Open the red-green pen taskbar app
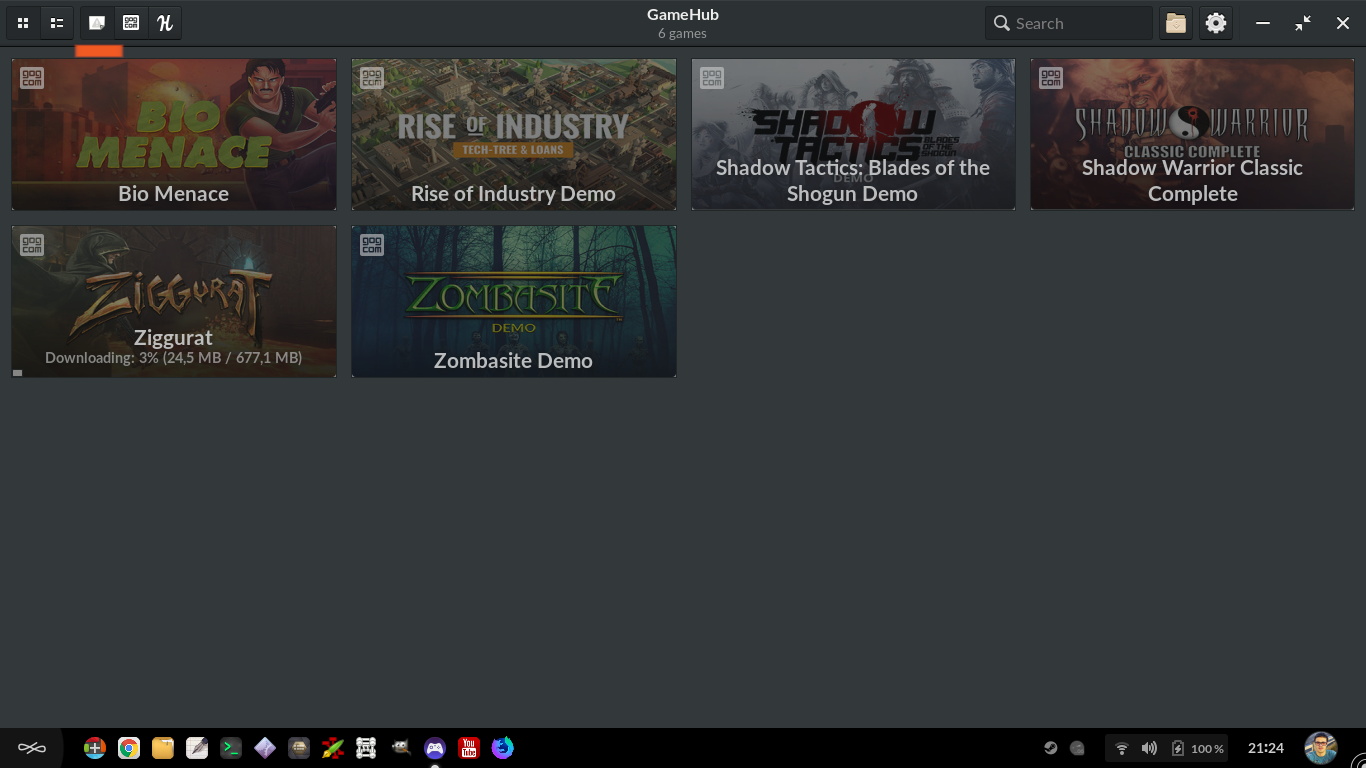 point(333,748)
